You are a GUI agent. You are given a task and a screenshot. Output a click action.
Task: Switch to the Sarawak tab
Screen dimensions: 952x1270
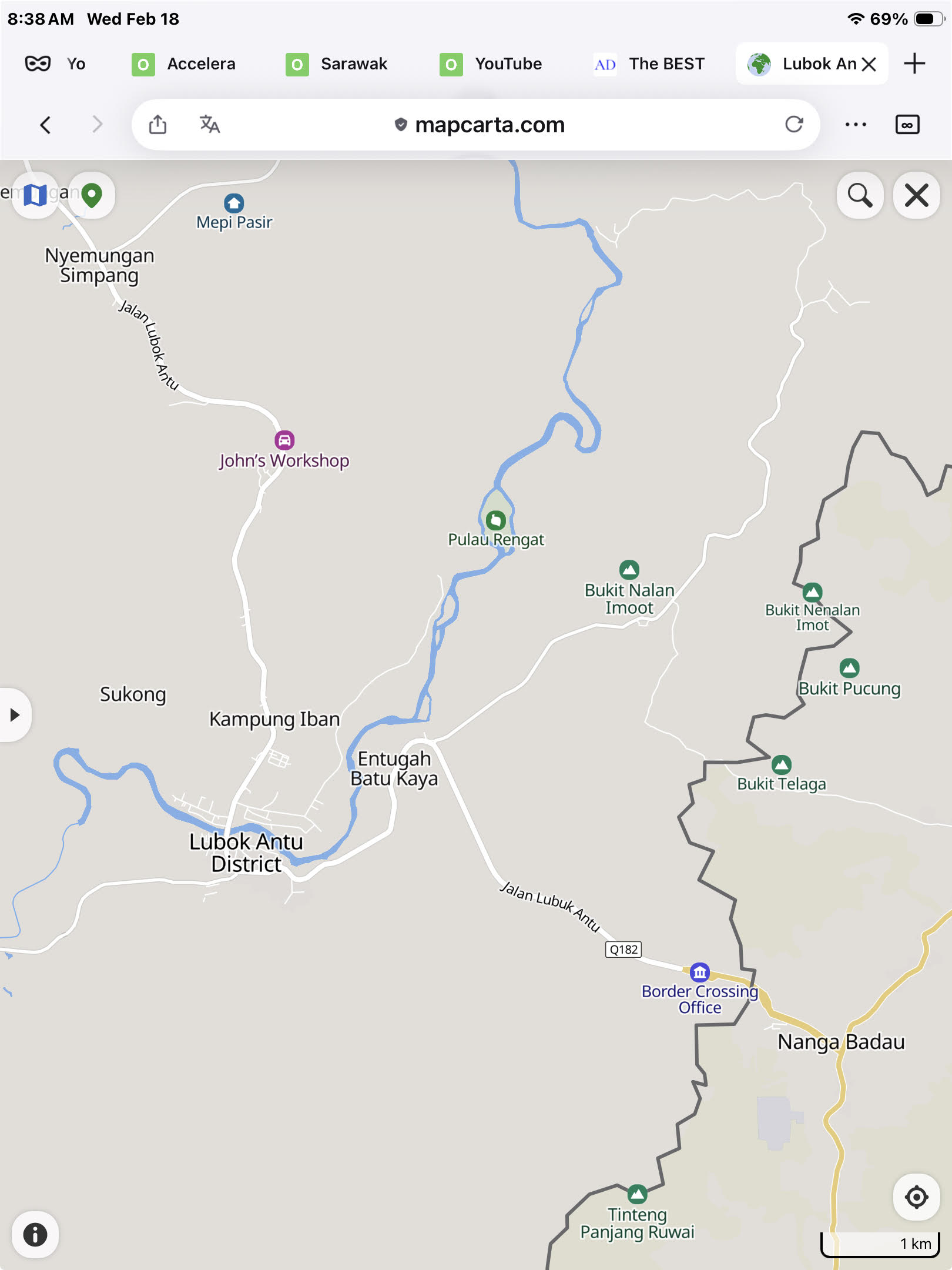tap(337, 63)
